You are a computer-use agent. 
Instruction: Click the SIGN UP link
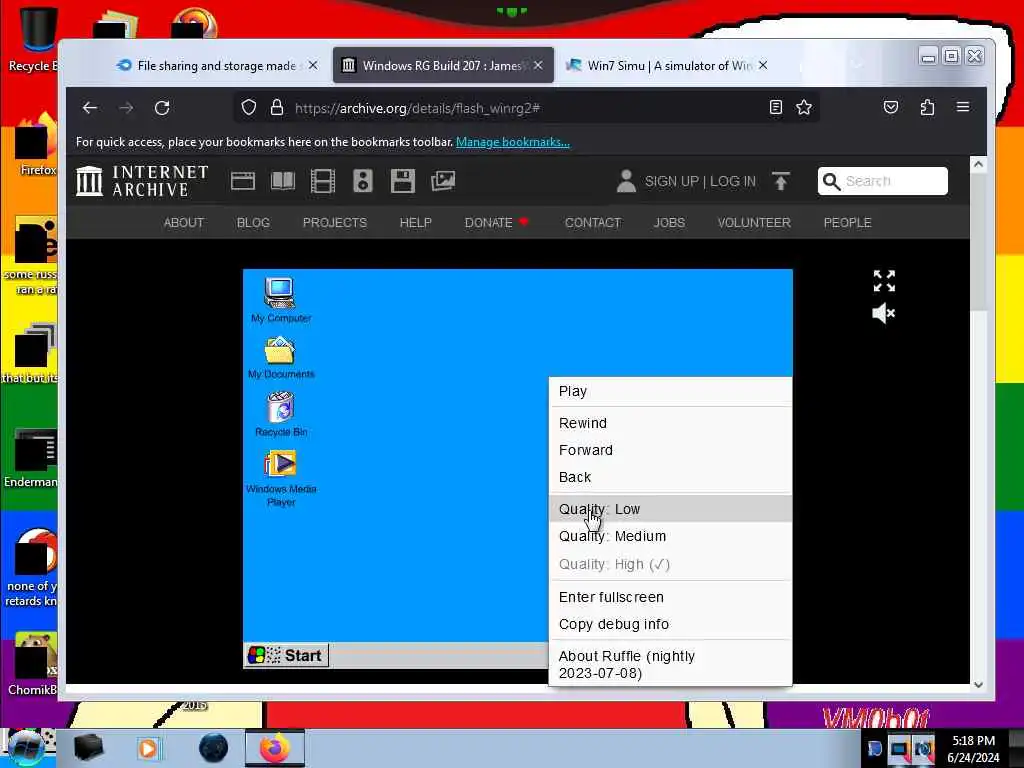tap(672, 181)
